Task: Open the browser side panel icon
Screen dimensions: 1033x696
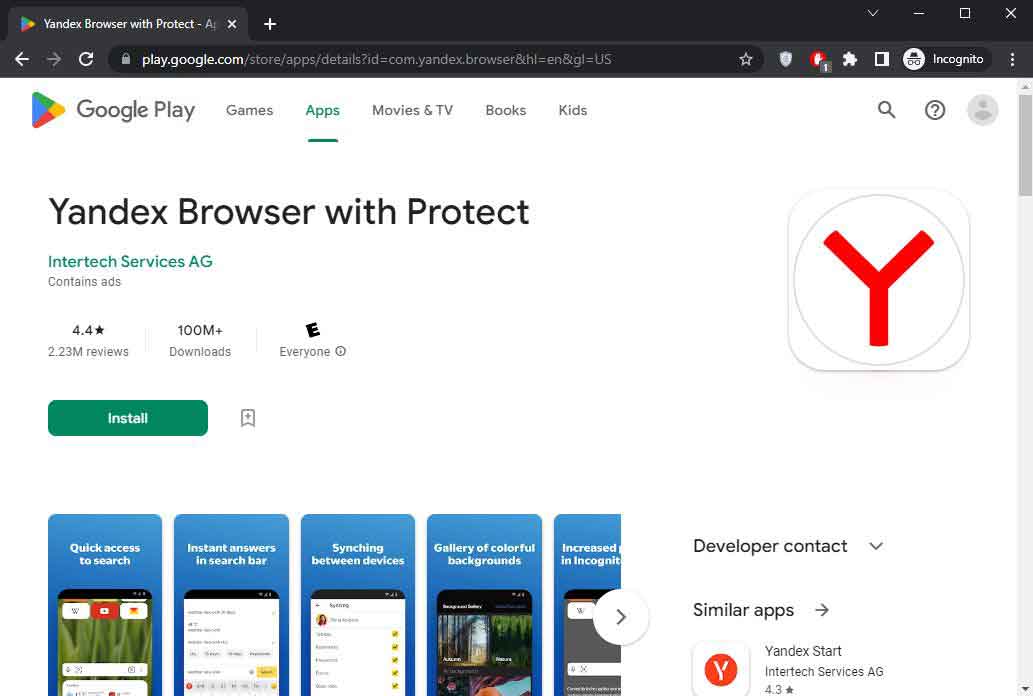Action: coord(881,59)
